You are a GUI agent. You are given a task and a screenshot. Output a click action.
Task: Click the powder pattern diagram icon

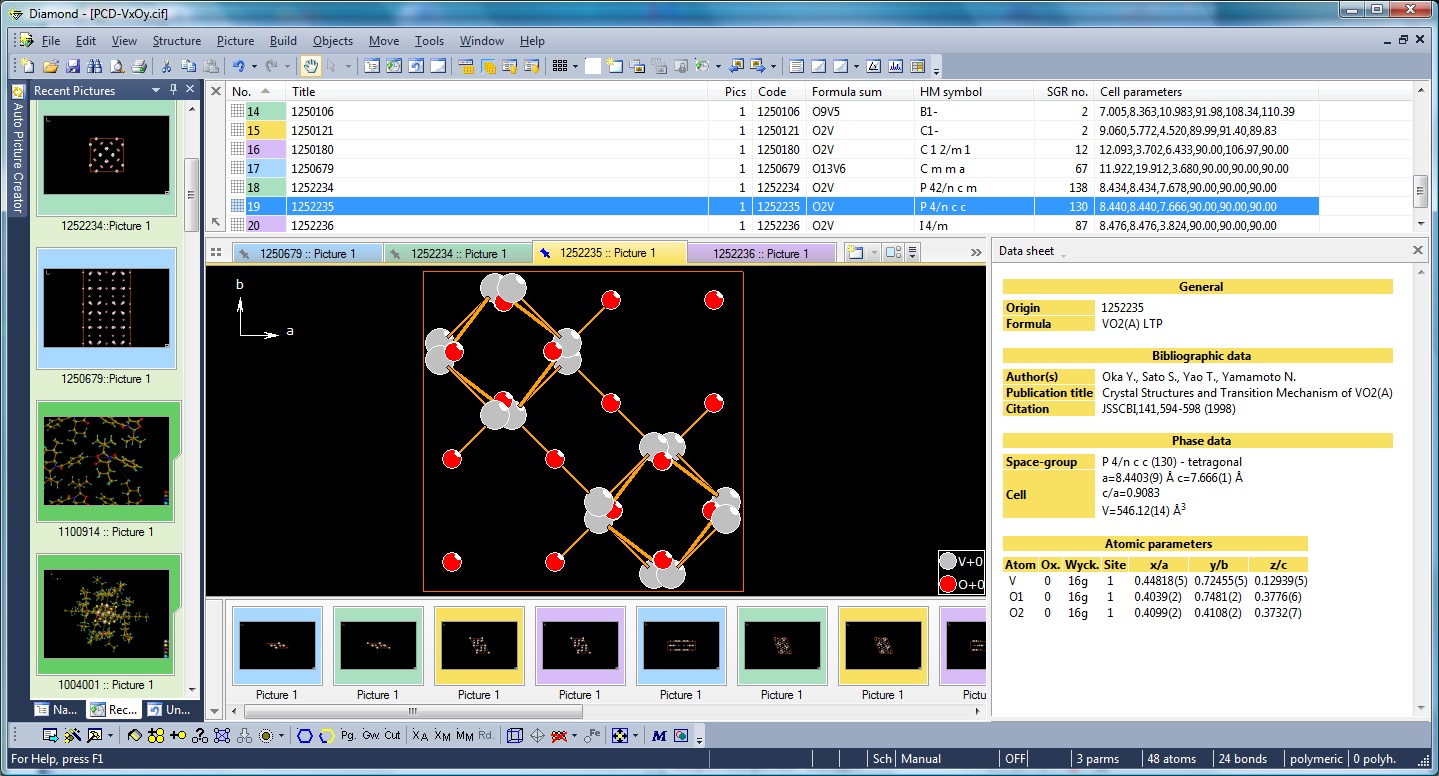coord(894,67)
